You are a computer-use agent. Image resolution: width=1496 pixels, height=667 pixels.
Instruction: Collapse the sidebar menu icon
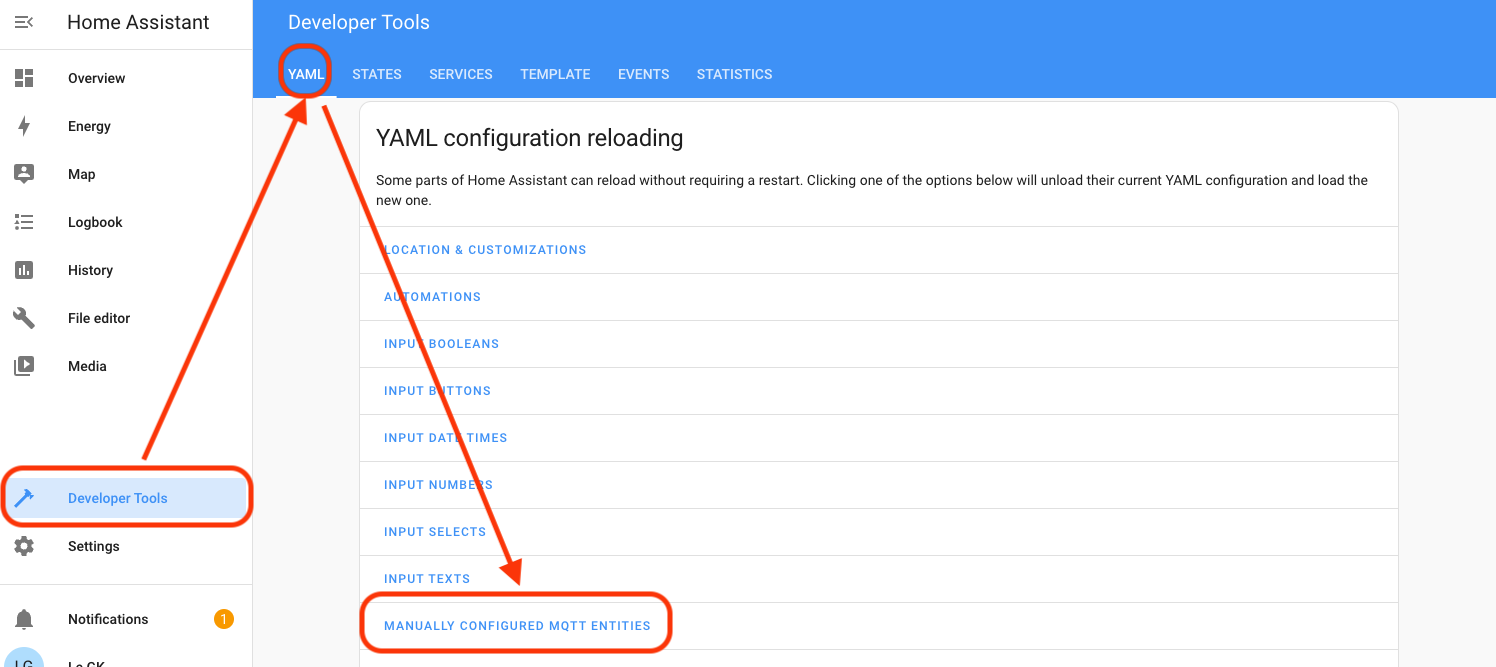(24, 22)
